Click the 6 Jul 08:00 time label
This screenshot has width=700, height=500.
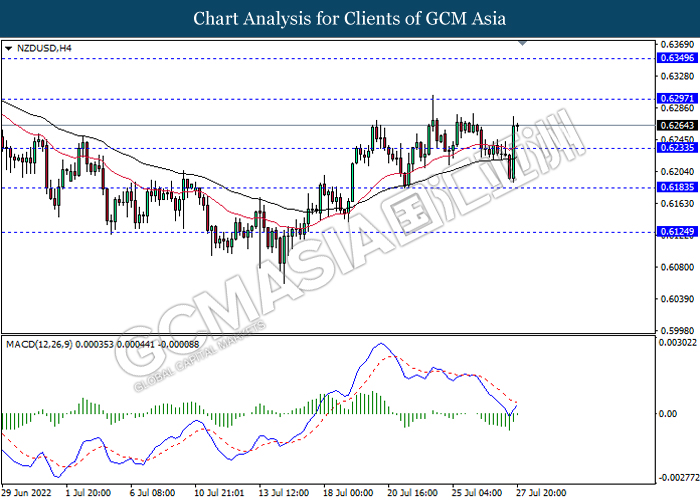153,493
